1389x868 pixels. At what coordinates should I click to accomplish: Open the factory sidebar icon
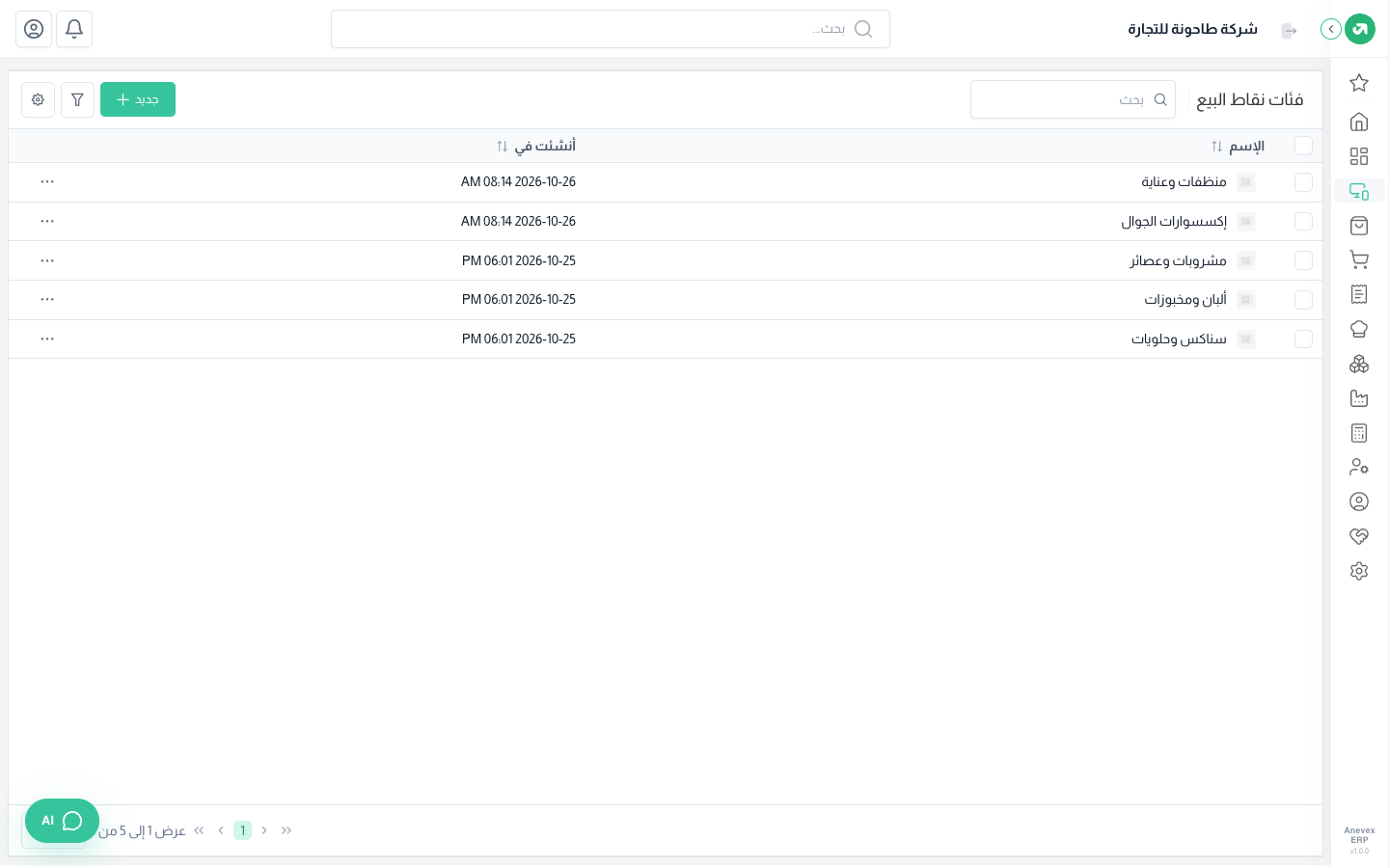1359,398
